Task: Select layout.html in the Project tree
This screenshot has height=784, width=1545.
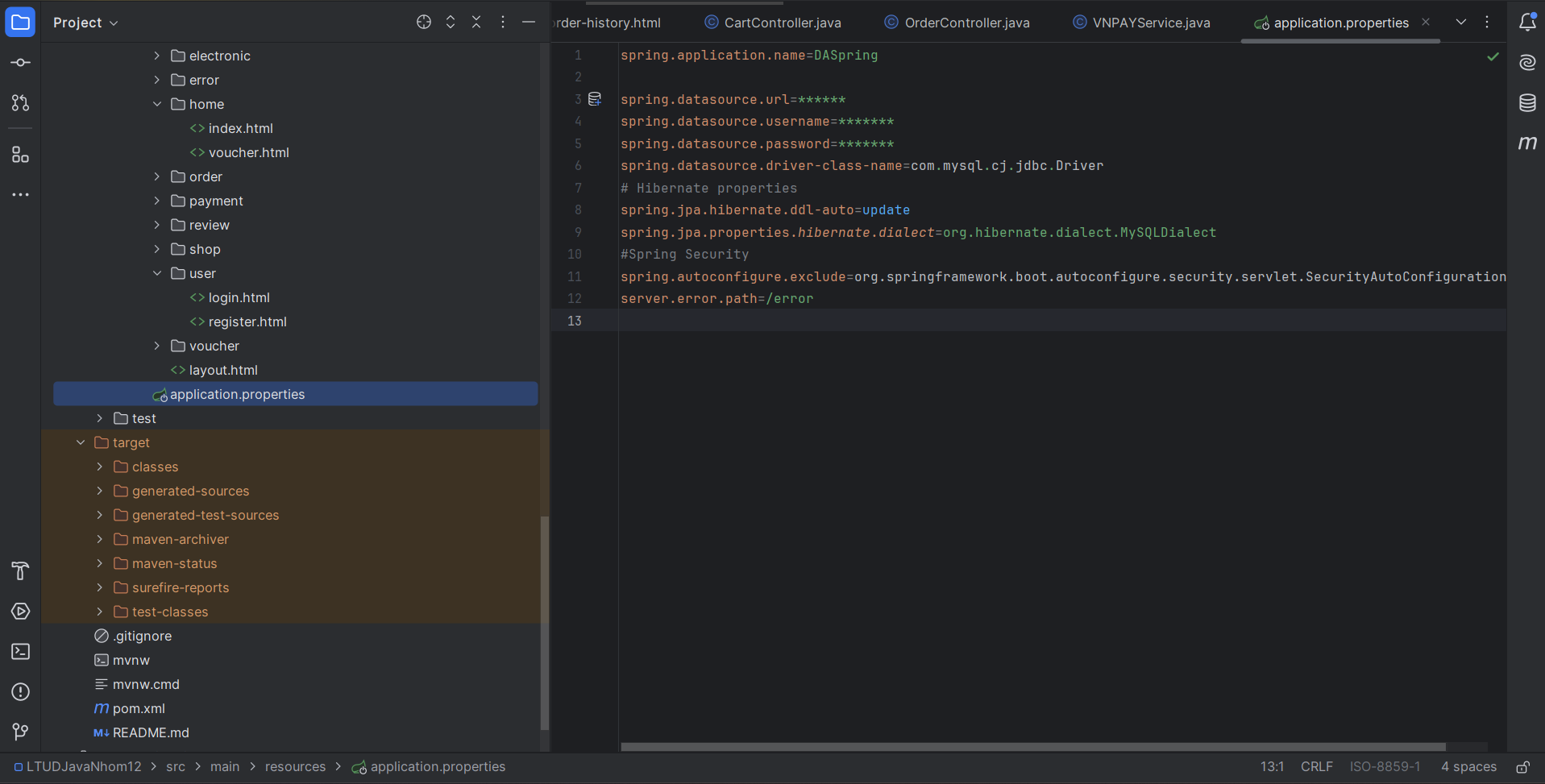Action: [223, 370]
